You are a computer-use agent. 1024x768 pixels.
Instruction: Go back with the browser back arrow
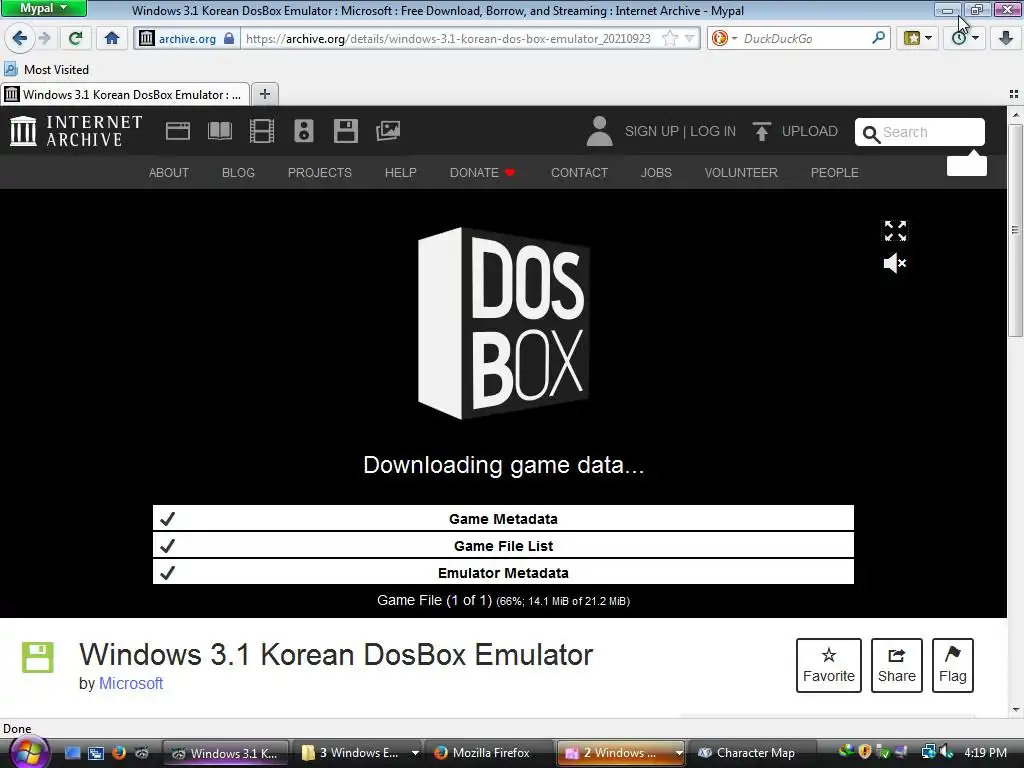click(x=20, y=39)
